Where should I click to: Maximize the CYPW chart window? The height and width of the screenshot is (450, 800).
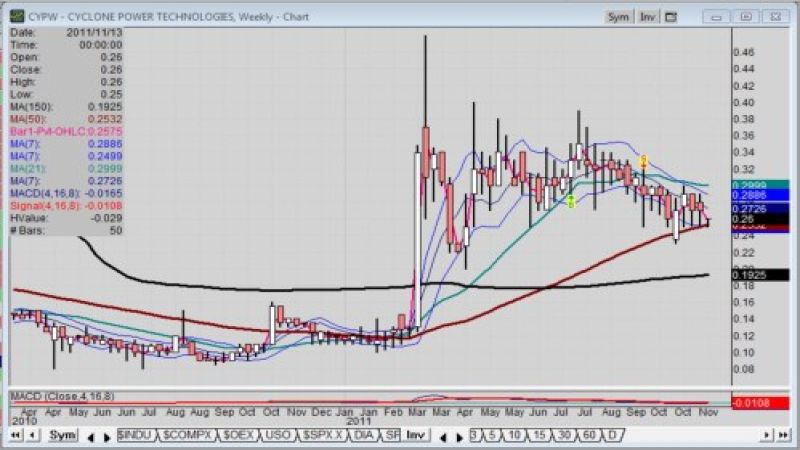click(746, 17)
